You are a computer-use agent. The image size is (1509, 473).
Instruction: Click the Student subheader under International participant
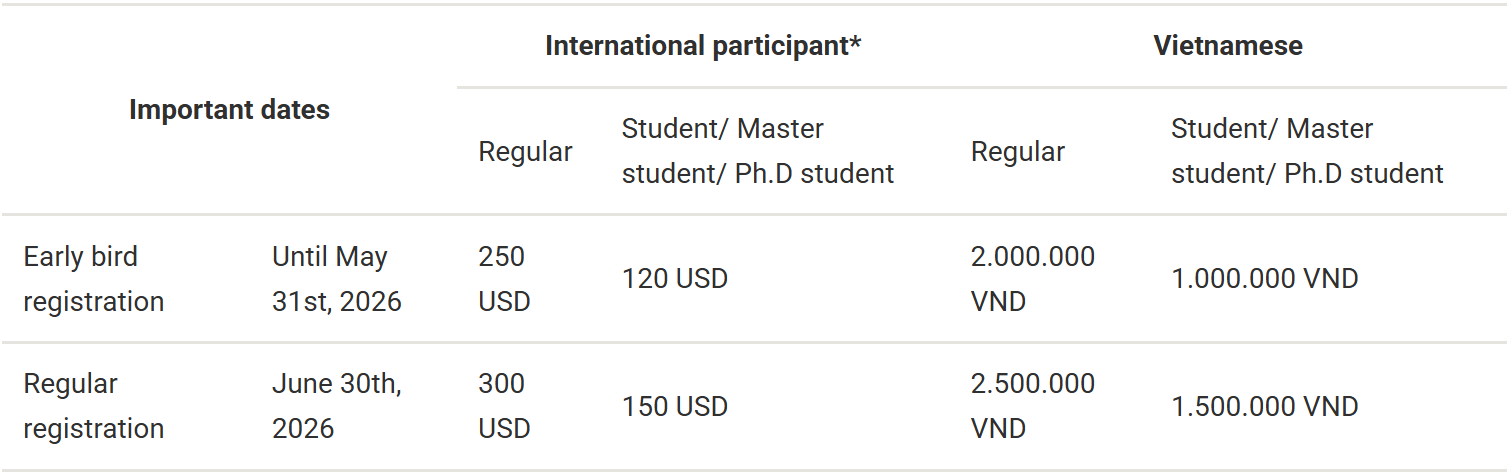coord(757,151)
